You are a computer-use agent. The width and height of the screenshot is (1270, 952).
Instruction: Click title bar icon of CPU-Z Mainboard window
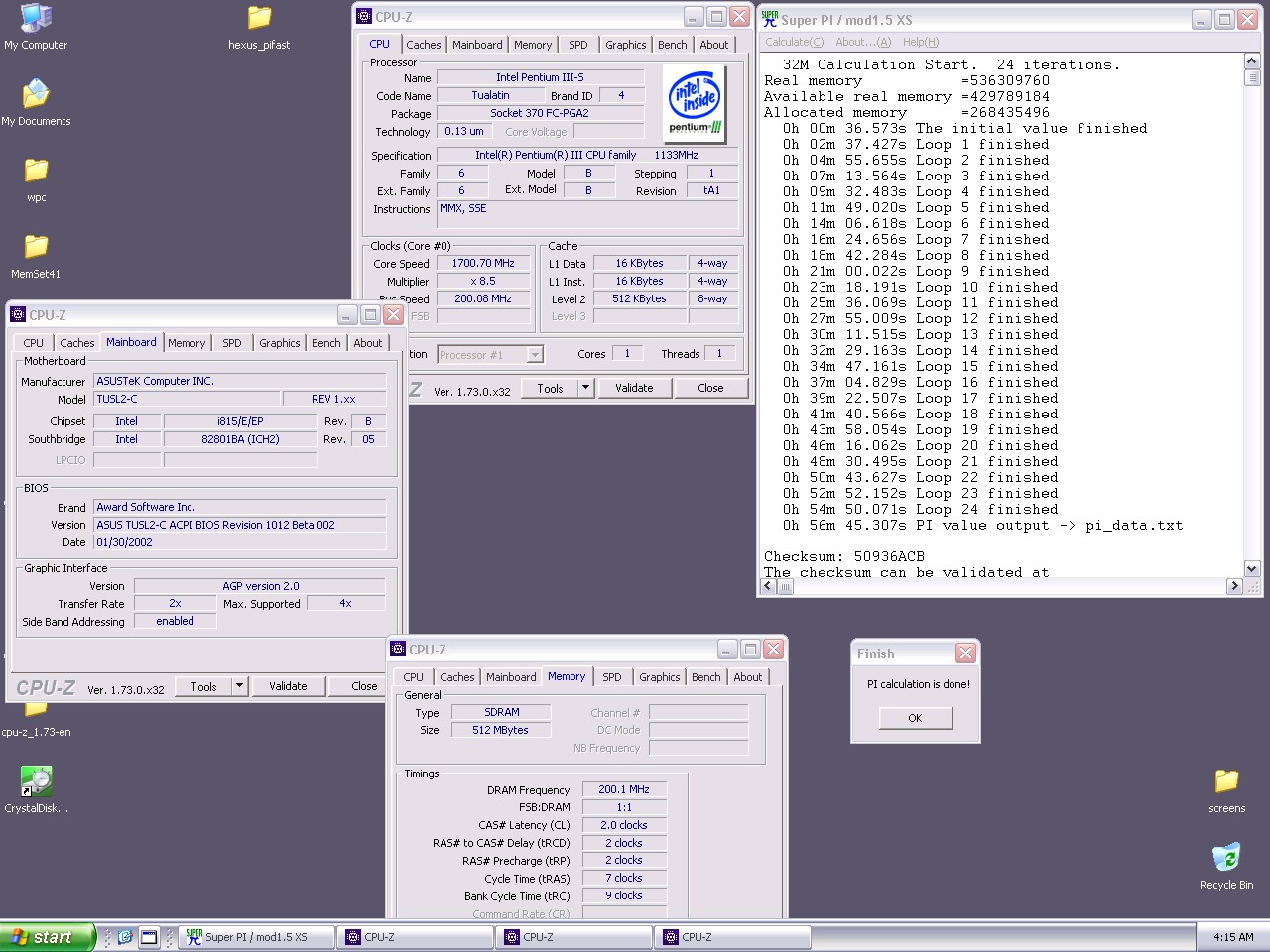point(18,315)
